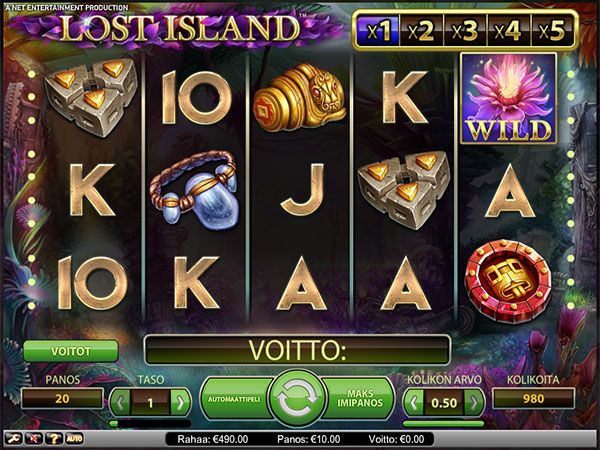Image resolution: width=600 pixels, height=450 pixels.
Task: Click the stone triangle symbol on first reel
Action: 92,97
